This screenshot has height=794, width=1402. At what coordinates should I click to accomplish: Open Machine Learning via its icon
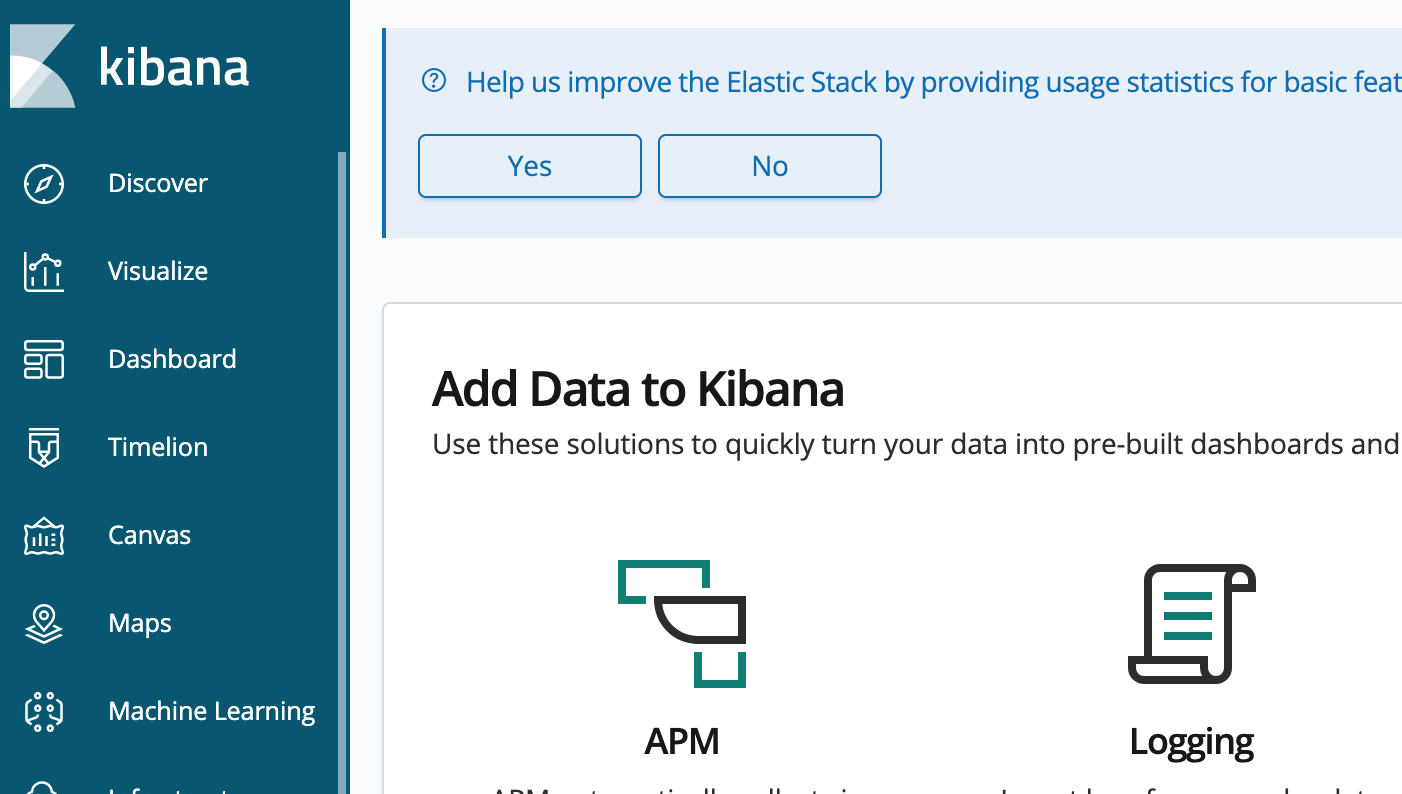point(44,712)
